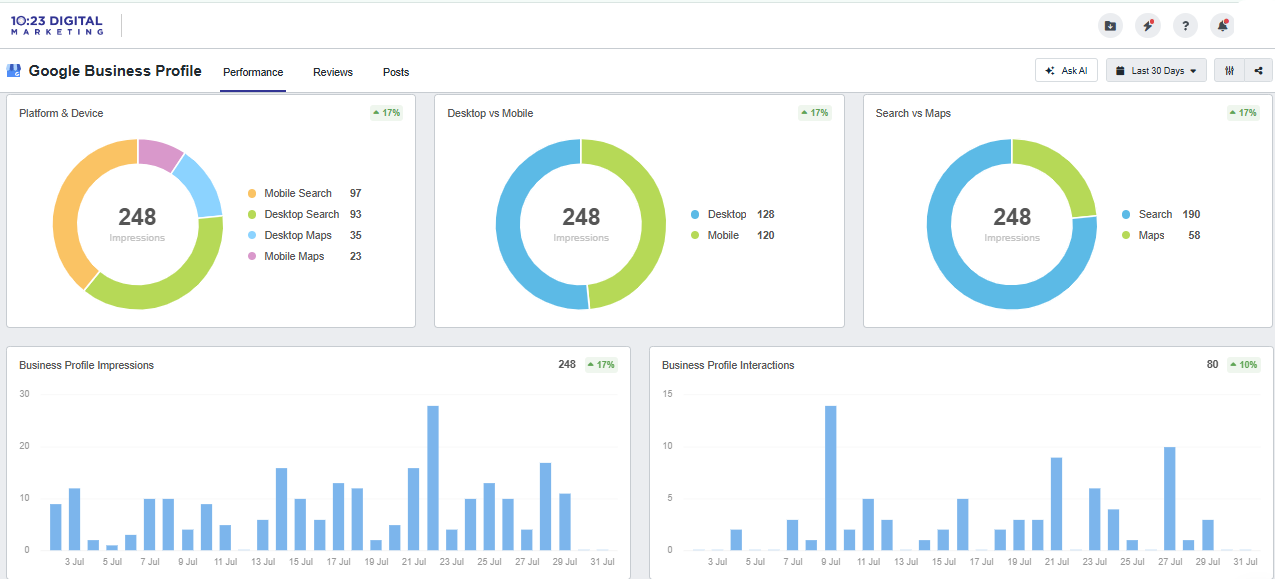Click the Search vs Maps card title
The width and height of the screenshot is (1275, 579).
point(913,113)
